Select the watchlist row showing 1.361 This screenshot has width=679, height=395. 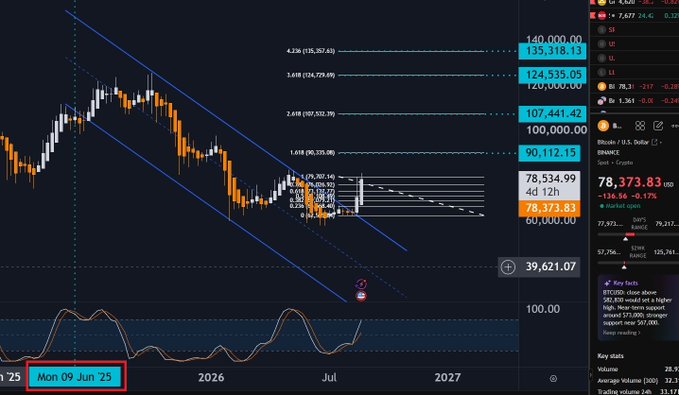[635, 100]
